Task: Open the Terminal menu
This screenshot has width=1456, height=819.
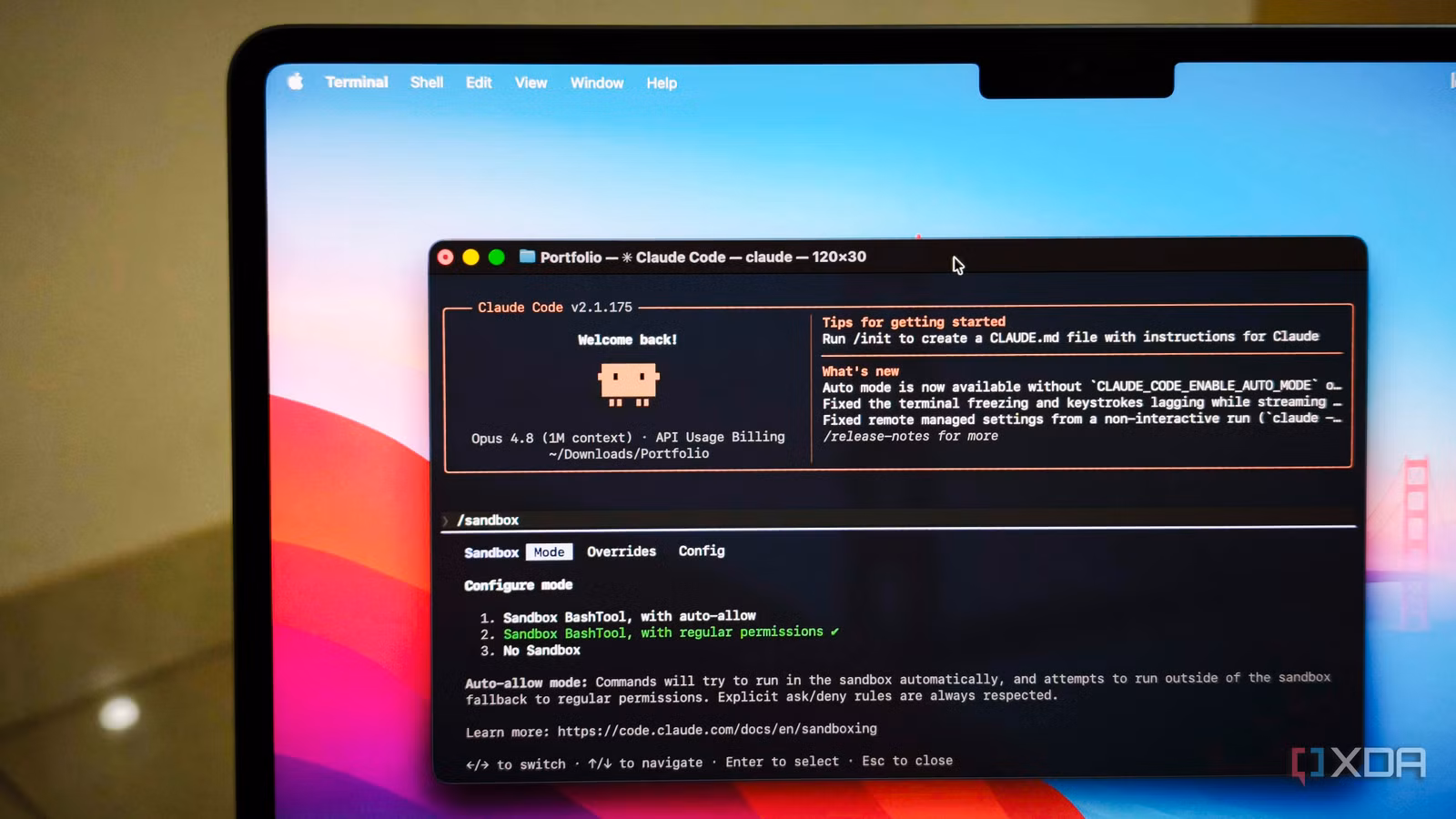Action: pos(357,82)
